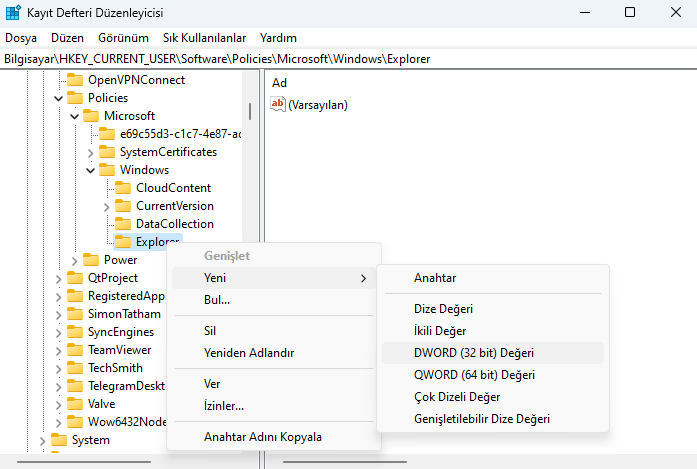Click the QtProject folder icon
697x469 pixels.
click(x=75, y=278)
